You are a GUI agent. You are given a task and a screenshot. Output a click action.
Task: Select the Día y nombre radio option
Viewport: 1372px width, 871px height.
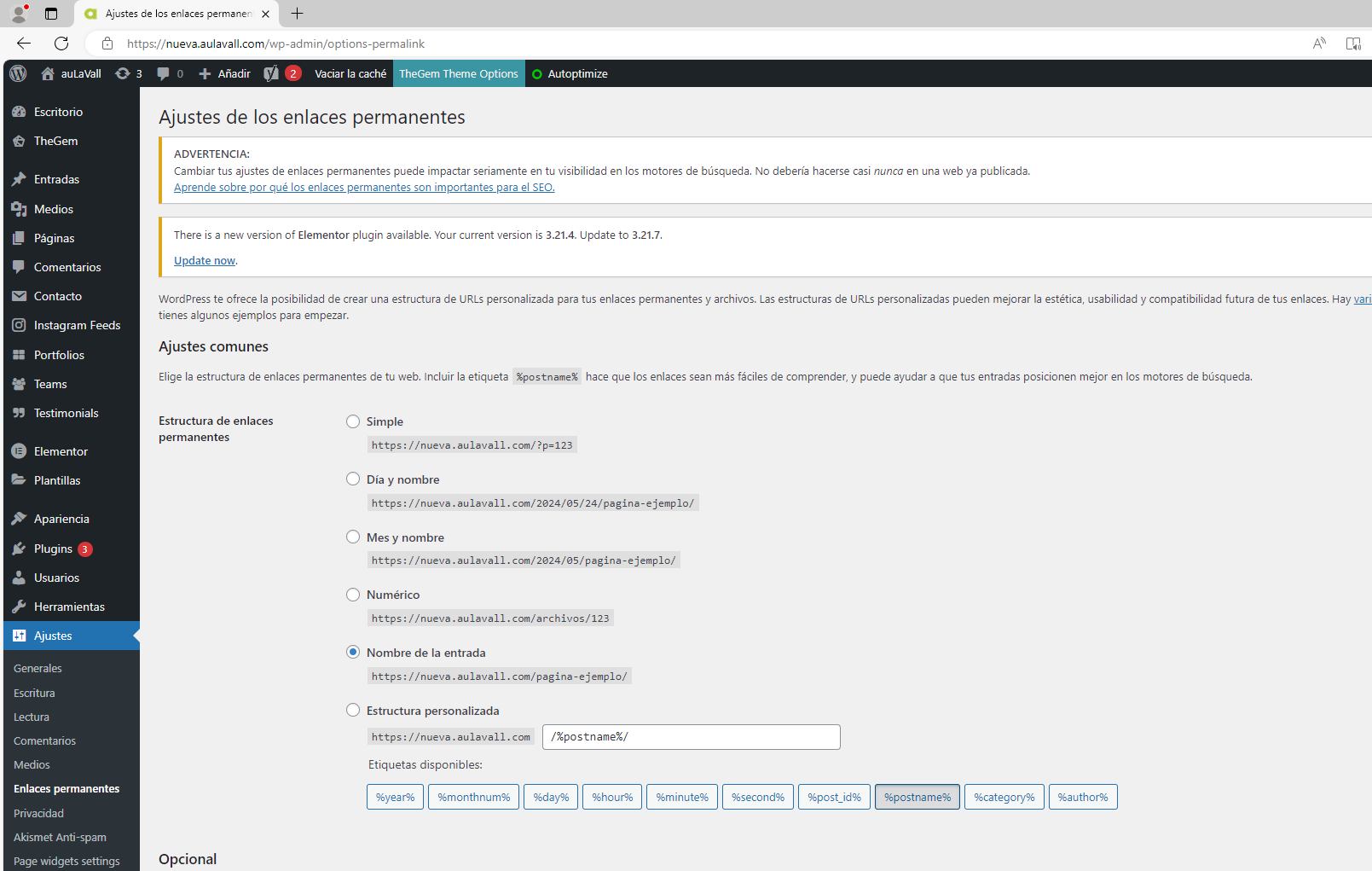coord(353,479)
